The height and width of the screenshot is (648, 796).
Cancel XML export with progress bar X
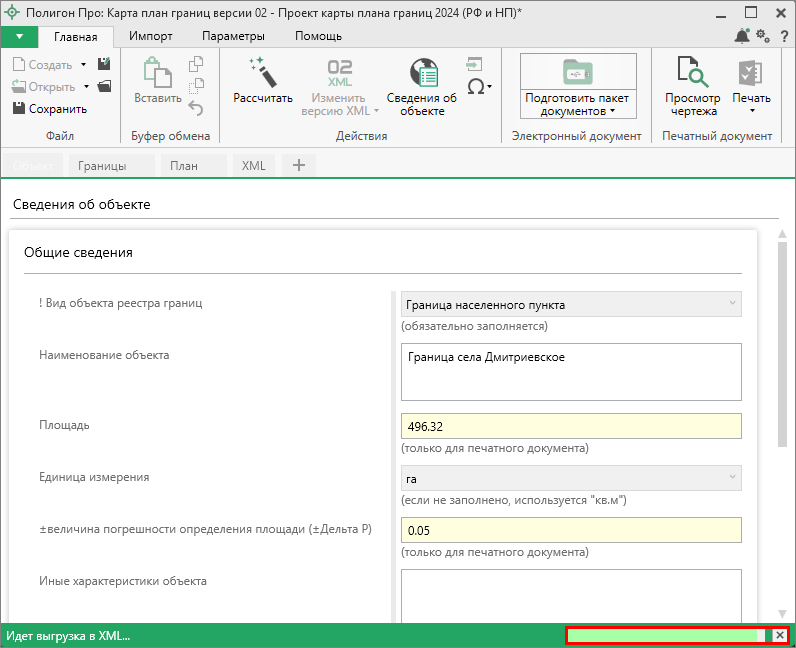pos(780,635)
